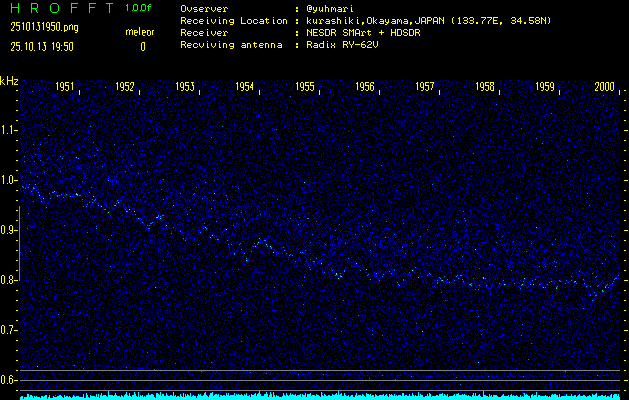Image resolution: width=629 pixels, height=400 pixels.
Task: Click the 1958 time marker
Action: point(485,88)
